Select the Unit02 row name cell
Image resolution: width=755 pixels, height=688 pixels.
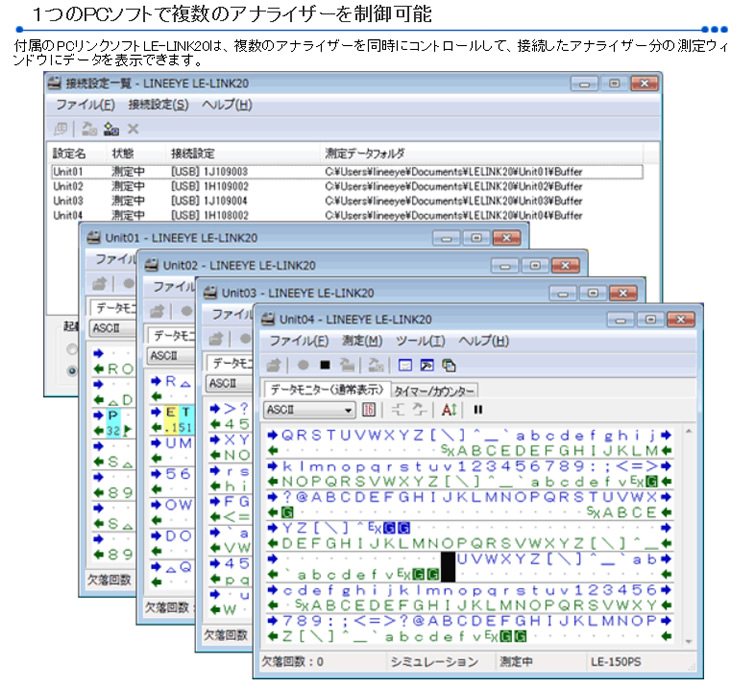[x=68, y=186]
